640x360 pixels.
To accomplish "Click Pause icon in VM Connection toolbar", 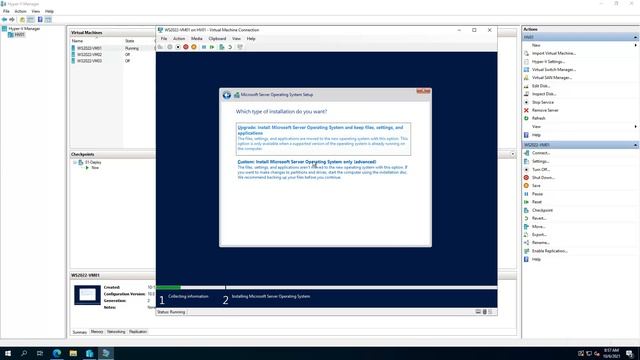I will [204, 47].
